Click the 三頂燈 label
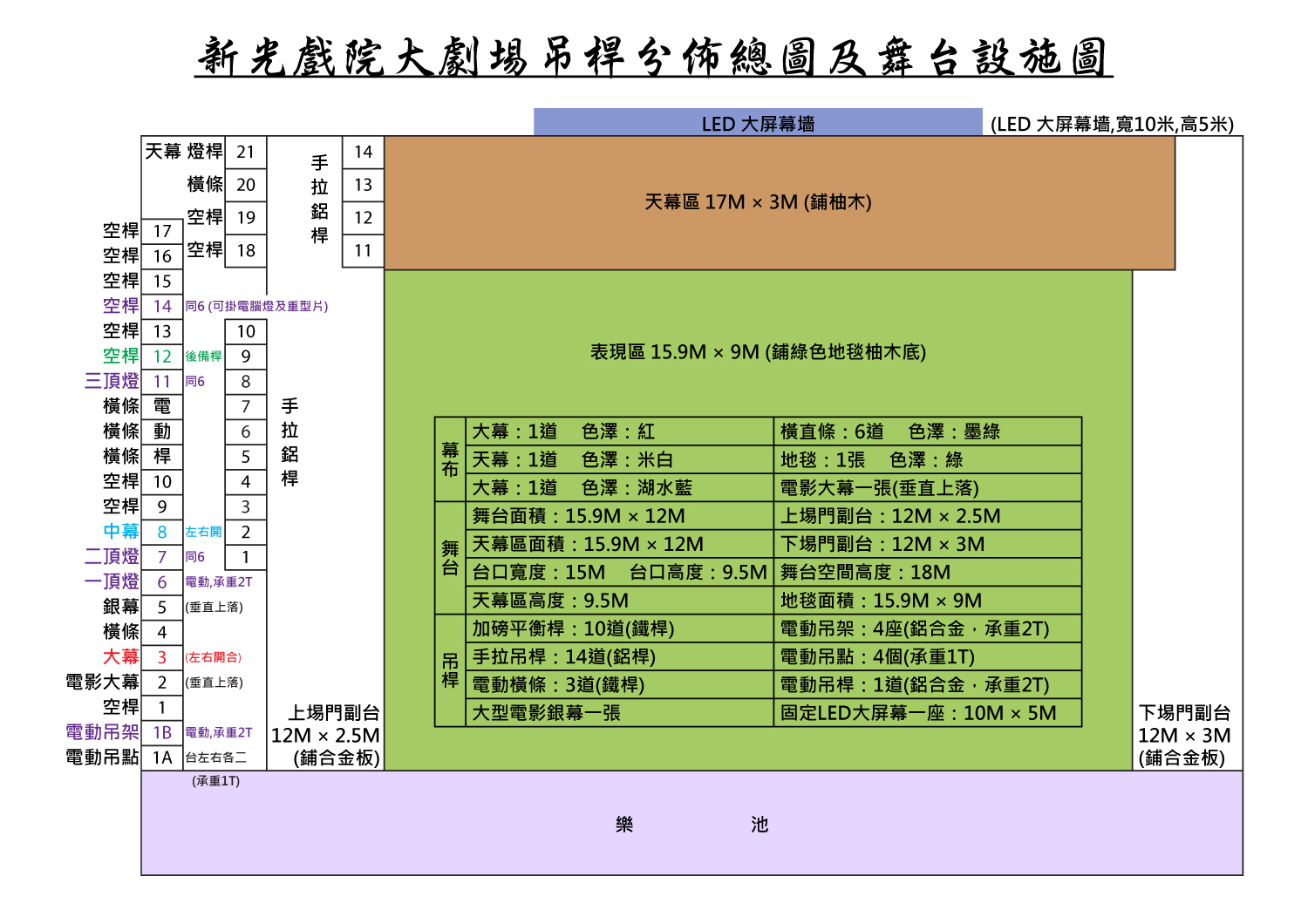The width and height of the screenshot is (1308, 924). click(x=112, y=381)
